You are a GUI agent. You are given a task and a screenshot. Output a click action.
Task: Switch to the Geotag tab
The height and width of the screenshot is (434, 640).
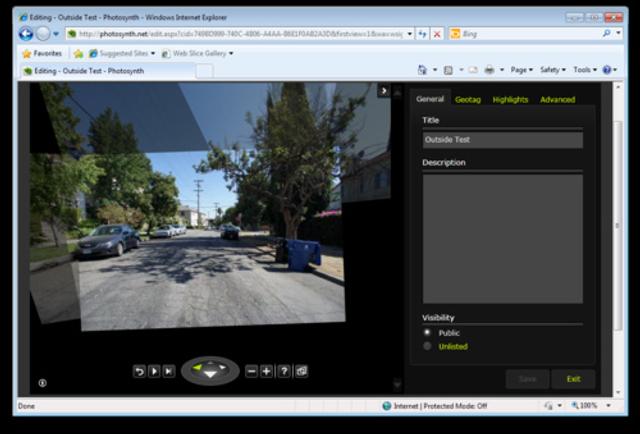click(x=467, y=99)
